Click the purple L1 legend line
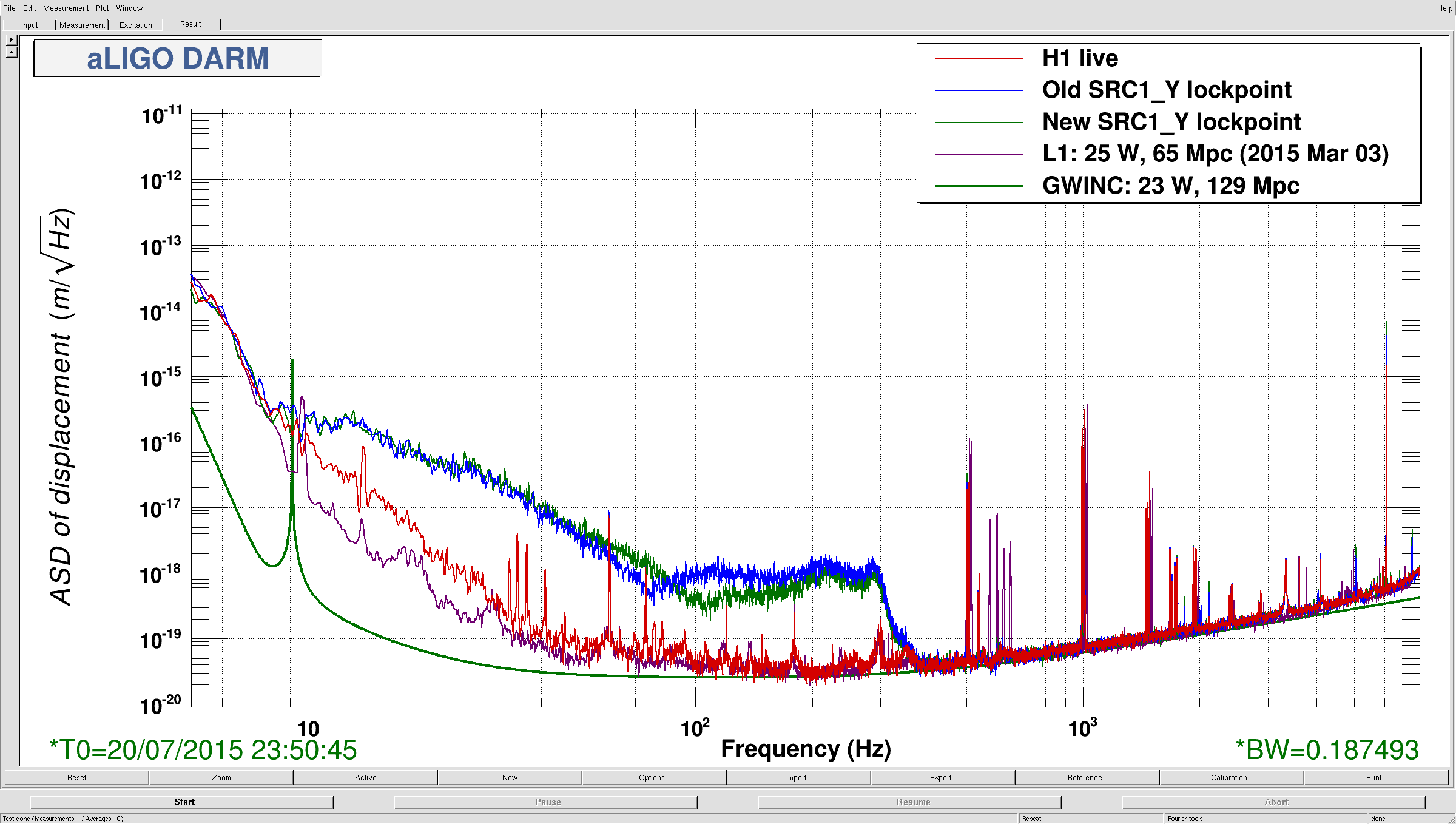Image resolution: width=1456 pixels, height=824 pixels. 979,154
